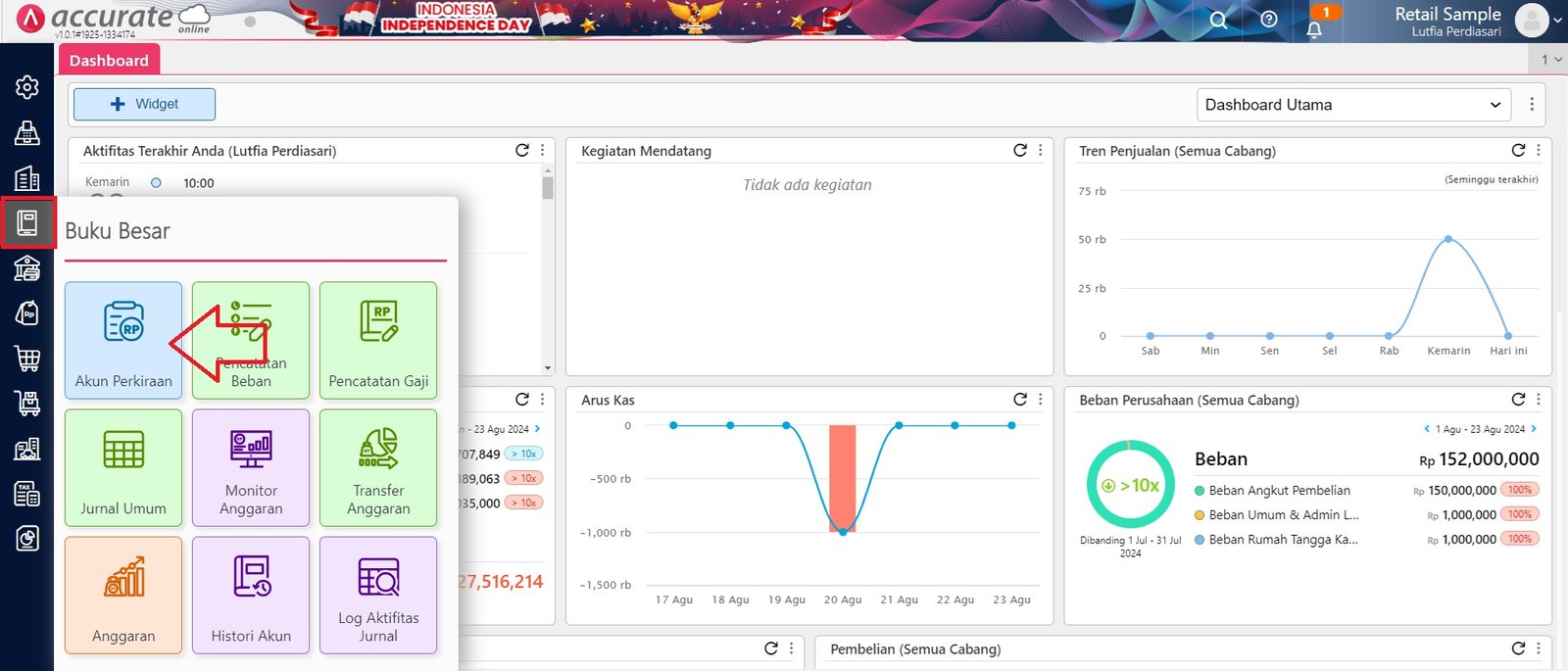Open the Anggaran module
The height and width of the screenshot is (671, 1568).
coord(123,595)
